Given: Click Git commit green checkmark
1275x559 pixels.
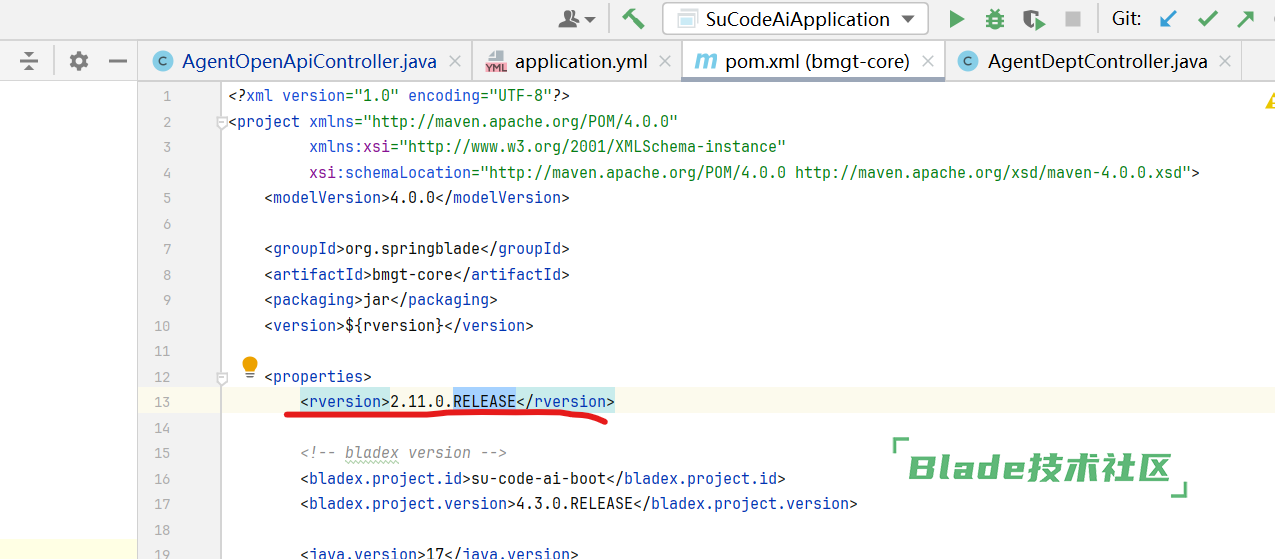Looking at the screenshot, I should click(x=1208, y=19).
